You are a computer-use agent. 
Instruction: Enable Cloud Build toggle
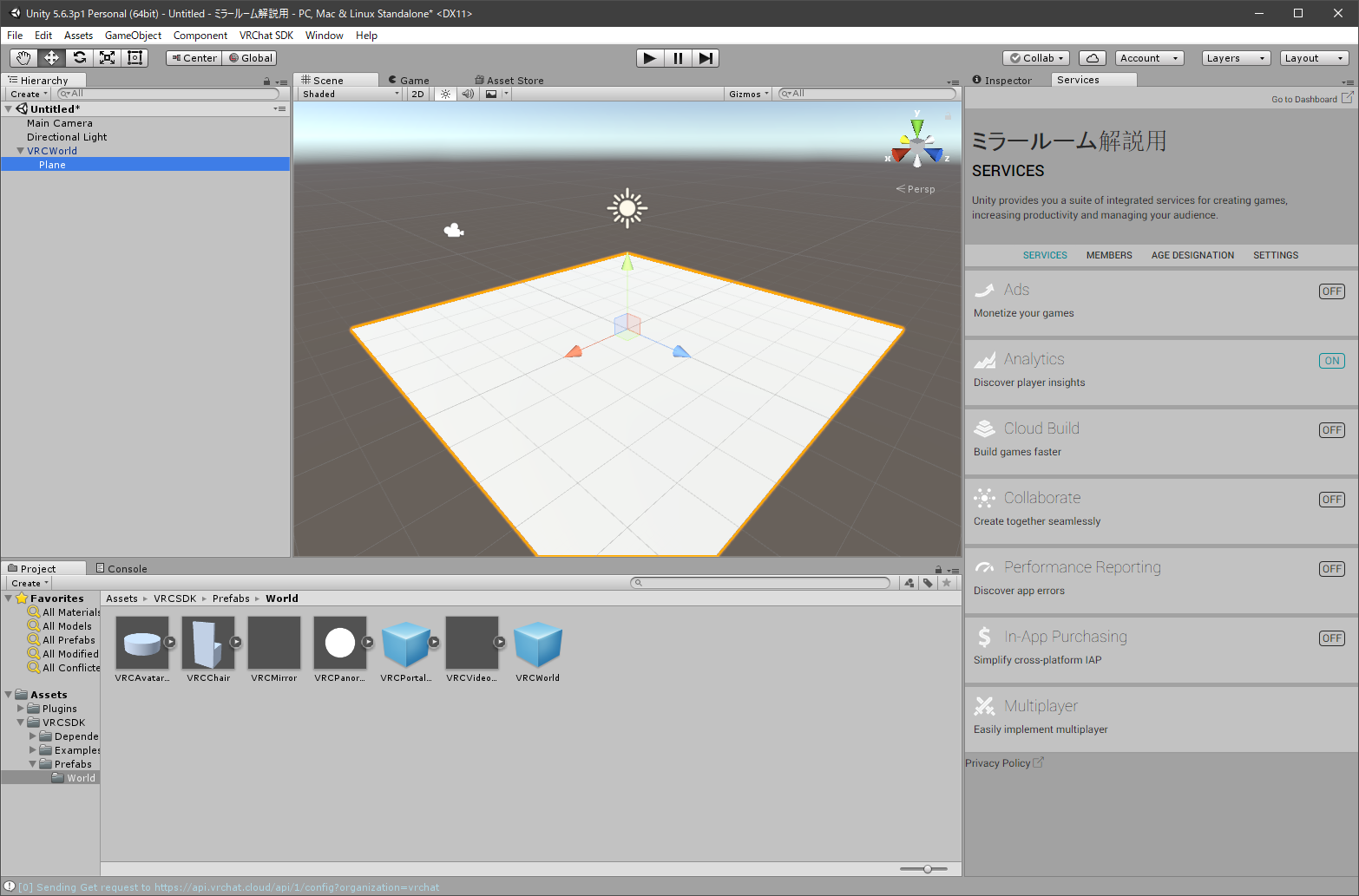[x=1332, y=430]
